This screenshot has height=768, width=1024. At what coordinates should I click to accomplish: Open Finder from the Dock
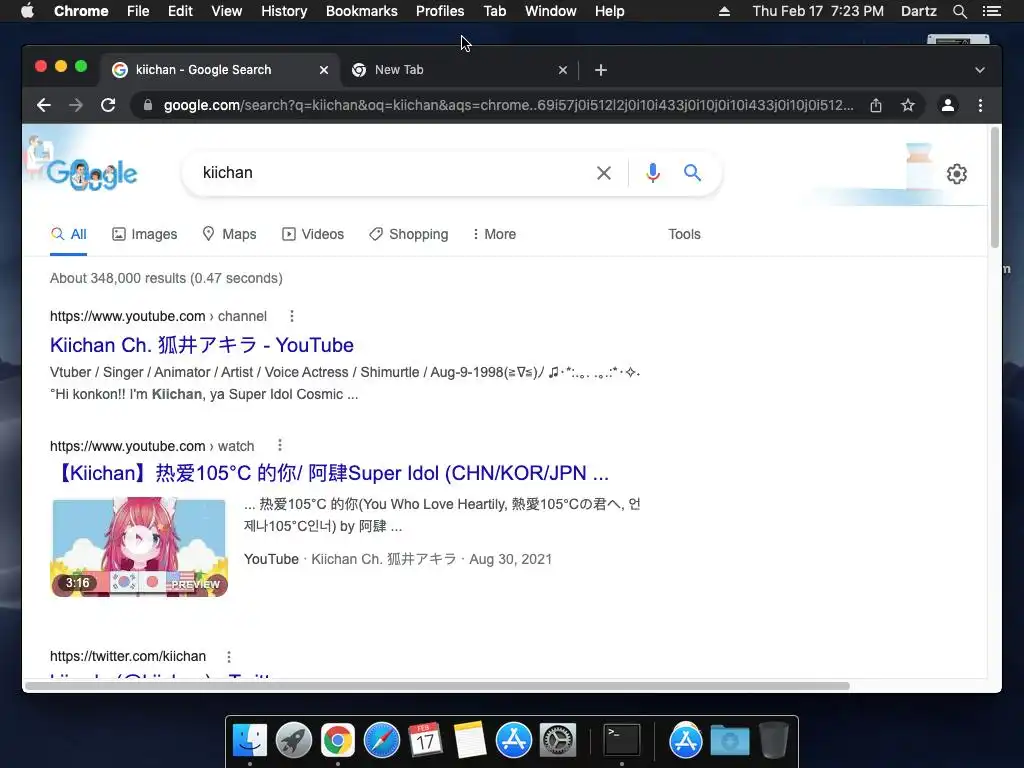250,741
